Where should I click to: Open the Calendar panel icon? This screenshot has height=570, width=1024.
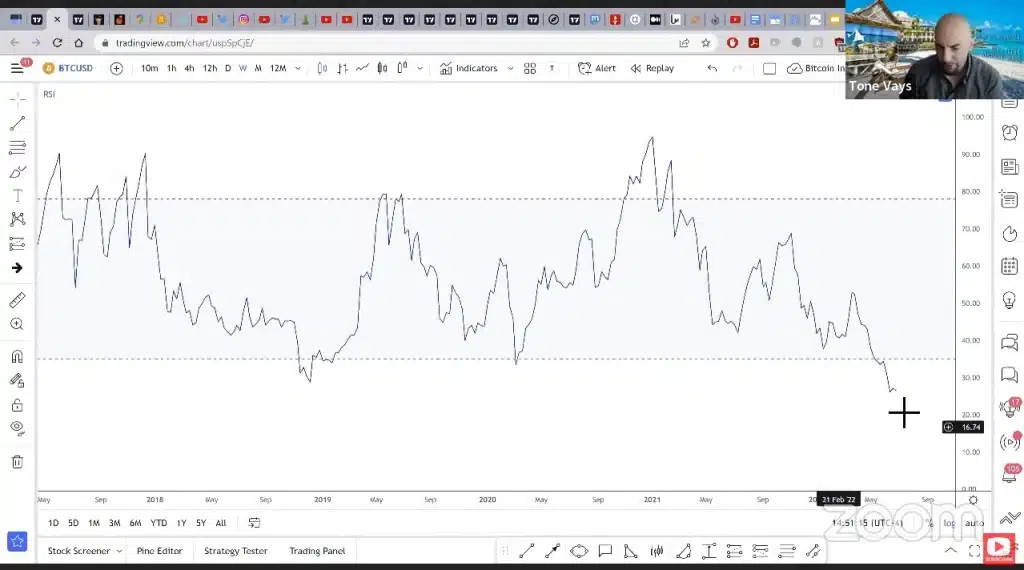coord(1010,266)
